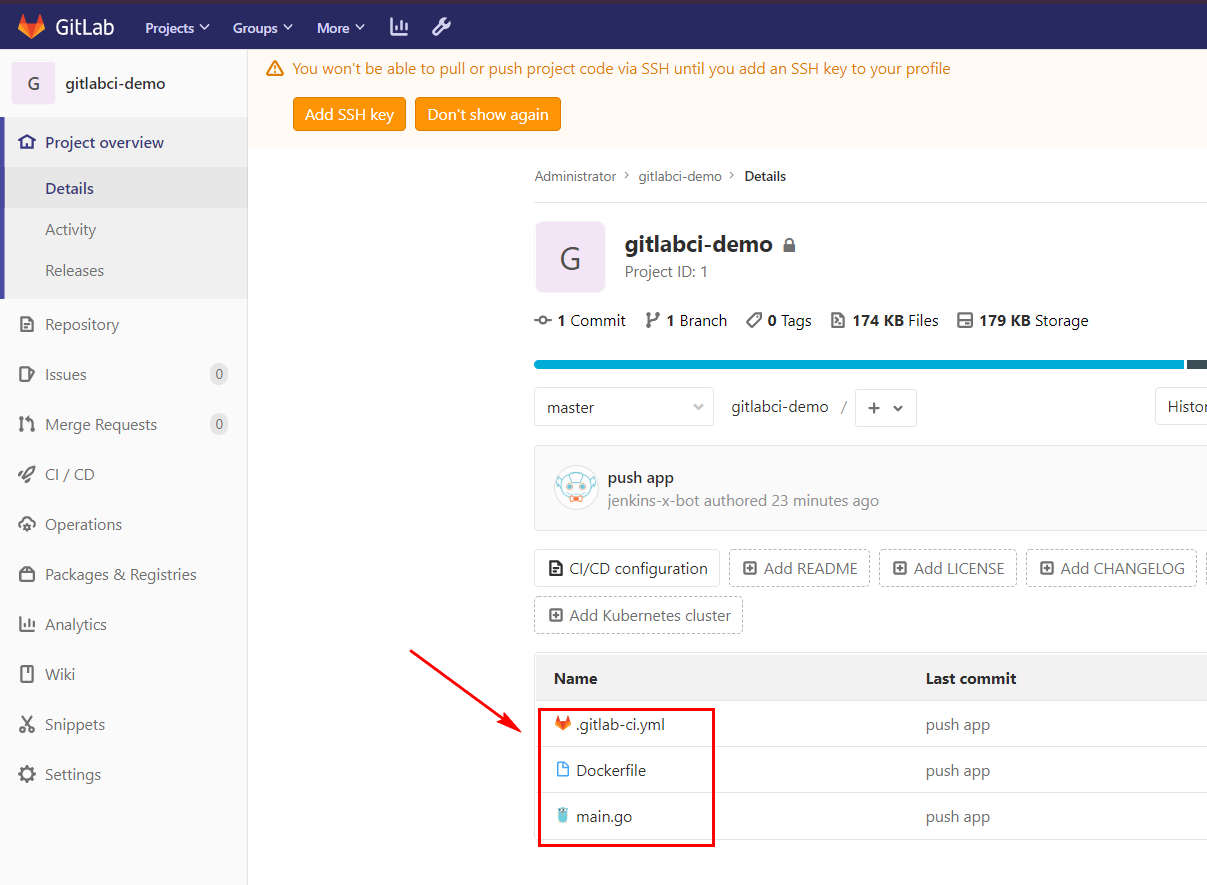Open the admin area wrench icon
Viewport: 1207px width, 885px height.
click(x=441, y=27)
